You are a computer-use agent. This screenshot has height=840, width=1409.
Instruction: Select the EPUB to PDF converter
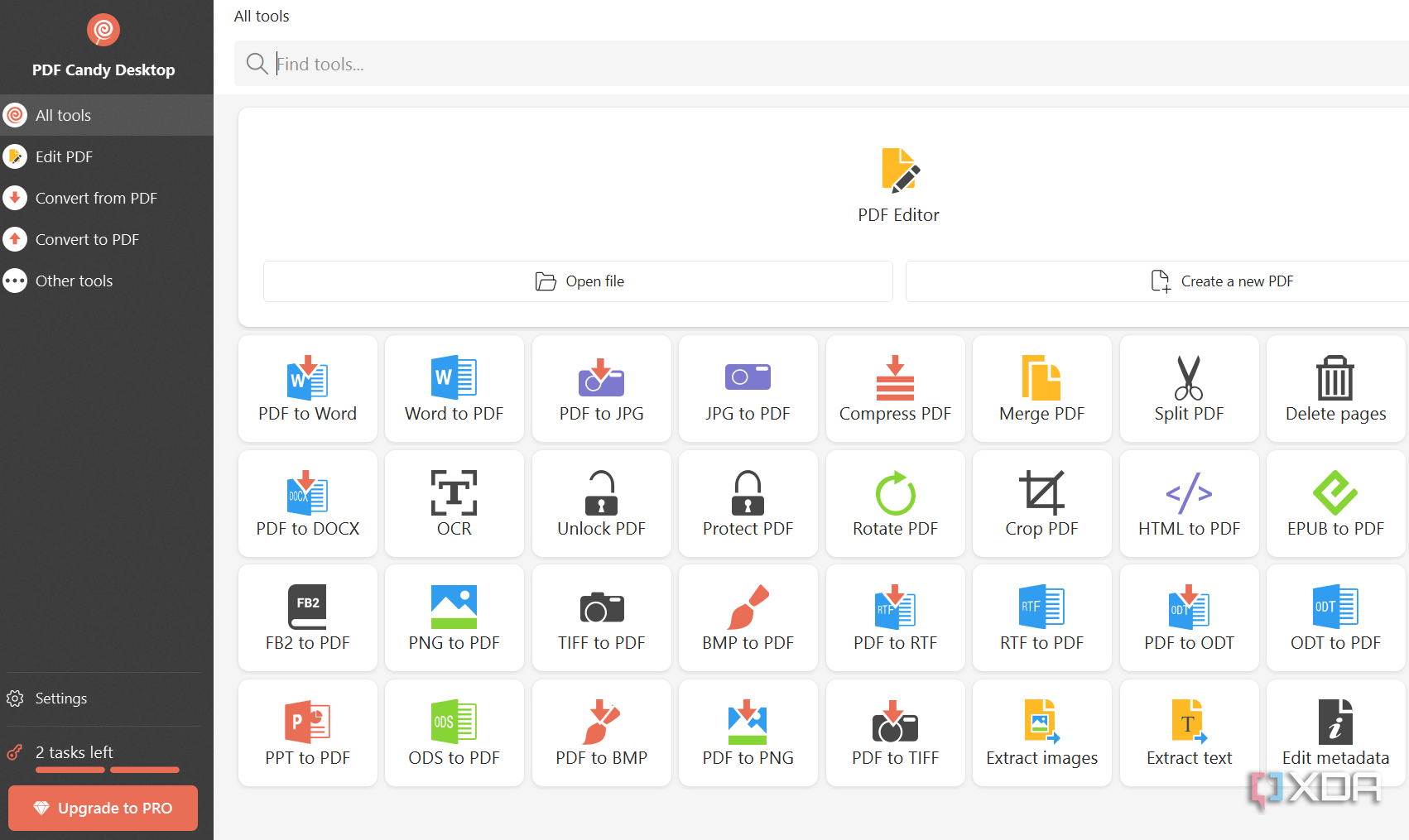coord(1335,503)
